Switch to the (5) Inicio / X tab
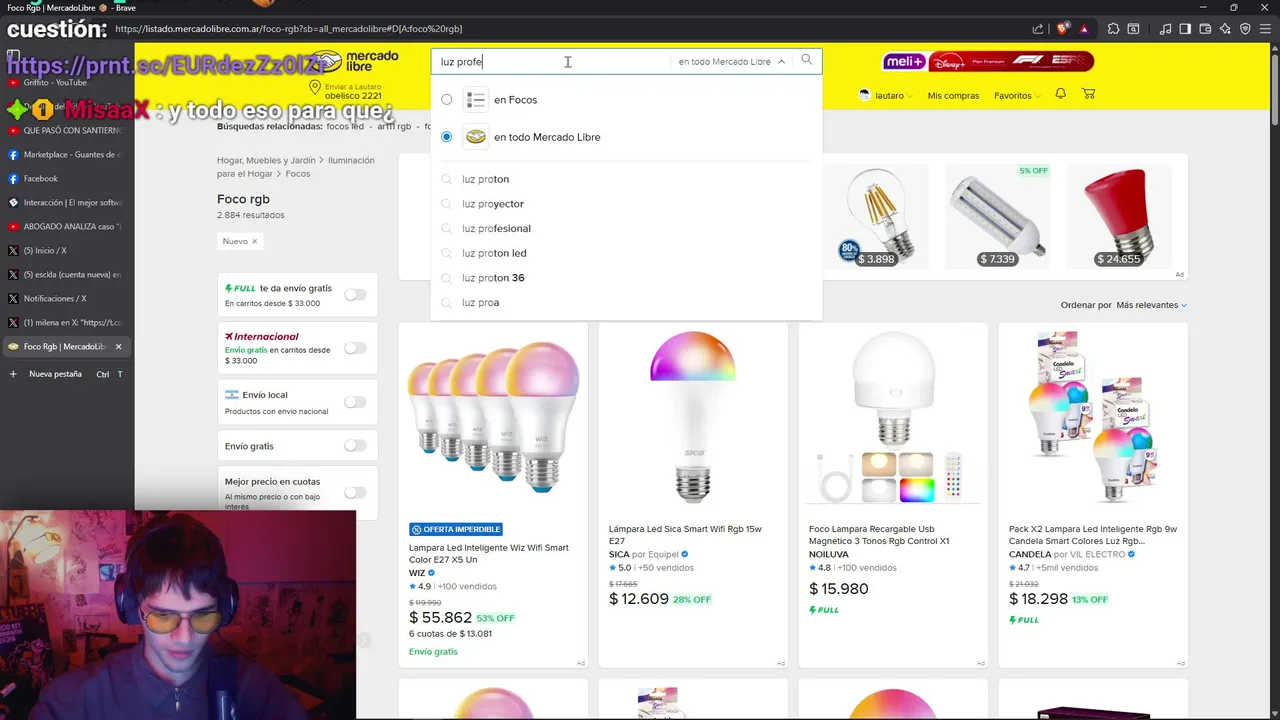The image size is (1280, 720). [x=65, y=250]
